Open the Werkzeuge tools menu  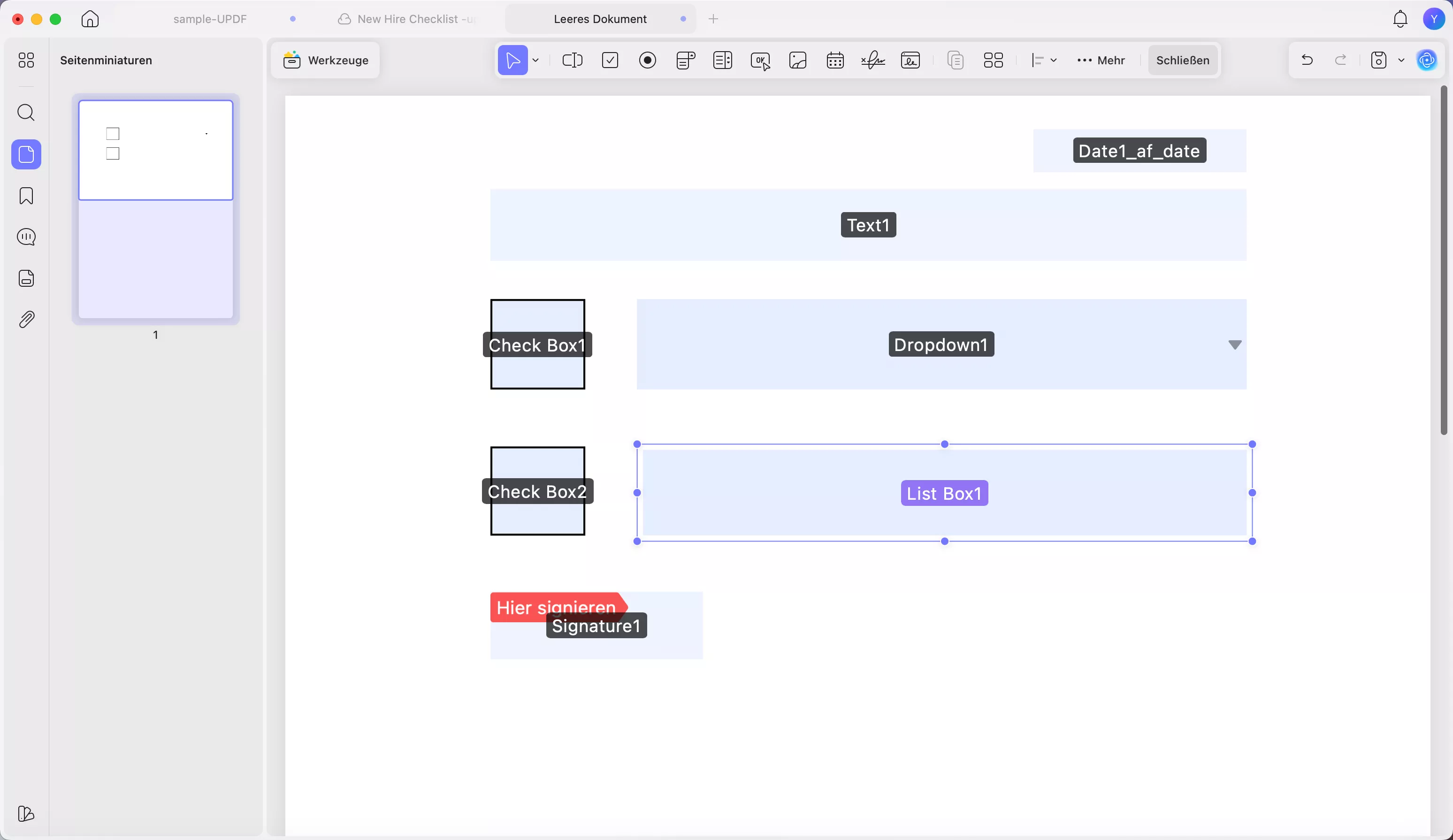(326, 60)
